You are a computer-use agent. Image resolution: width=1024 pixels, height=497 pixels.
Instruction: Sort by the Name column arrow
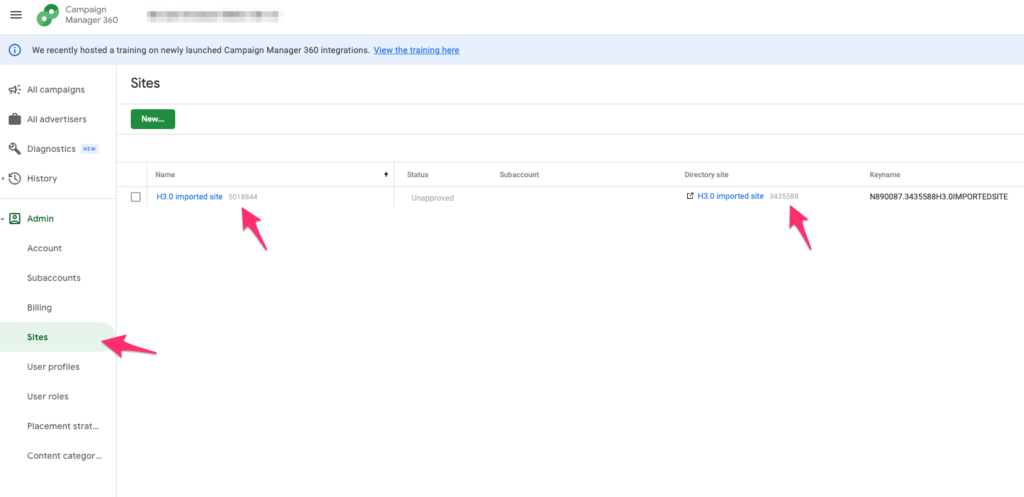click(x=386, y=175)
